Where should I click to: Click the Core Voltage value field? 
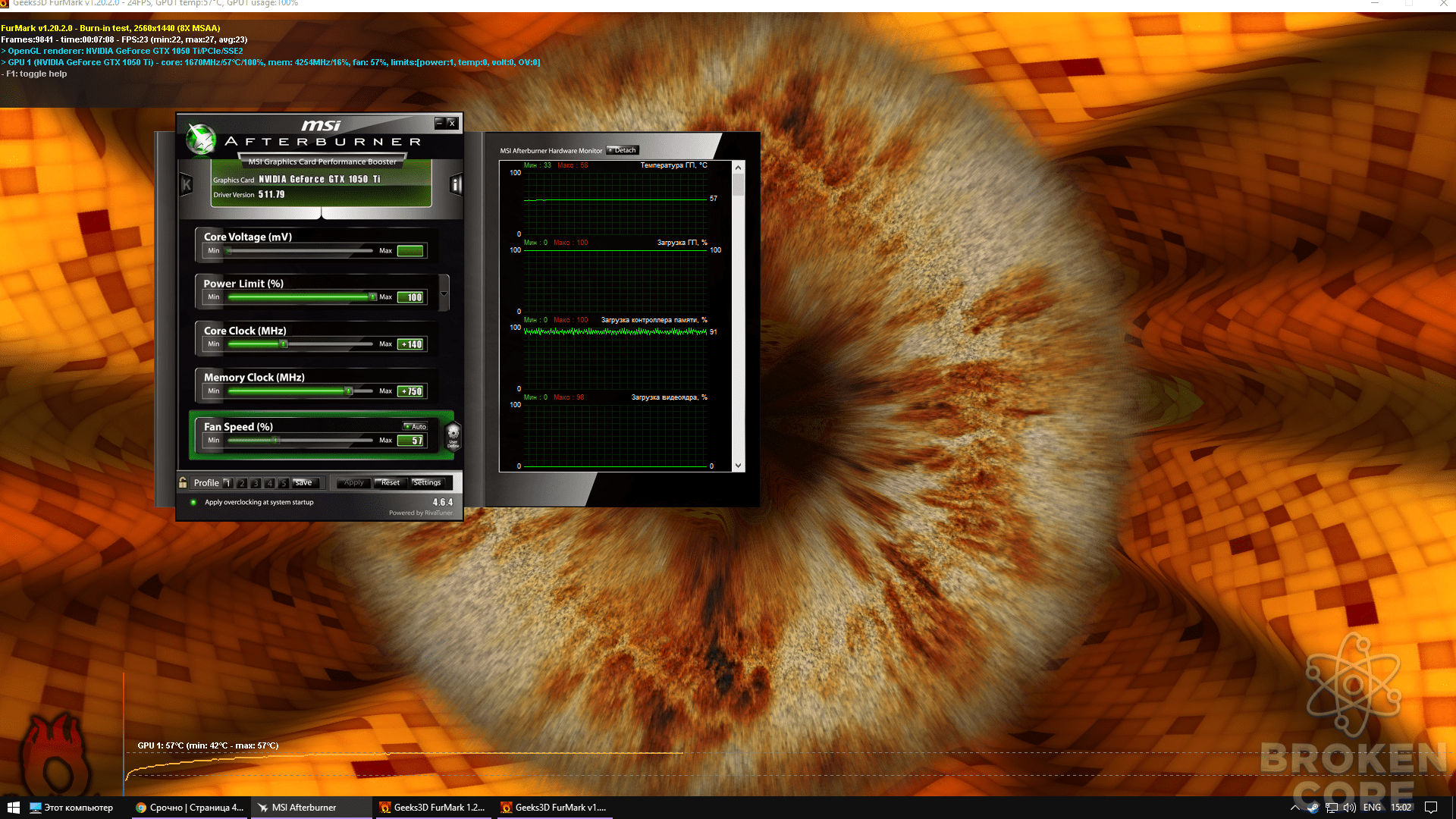(x=410, y=251)
